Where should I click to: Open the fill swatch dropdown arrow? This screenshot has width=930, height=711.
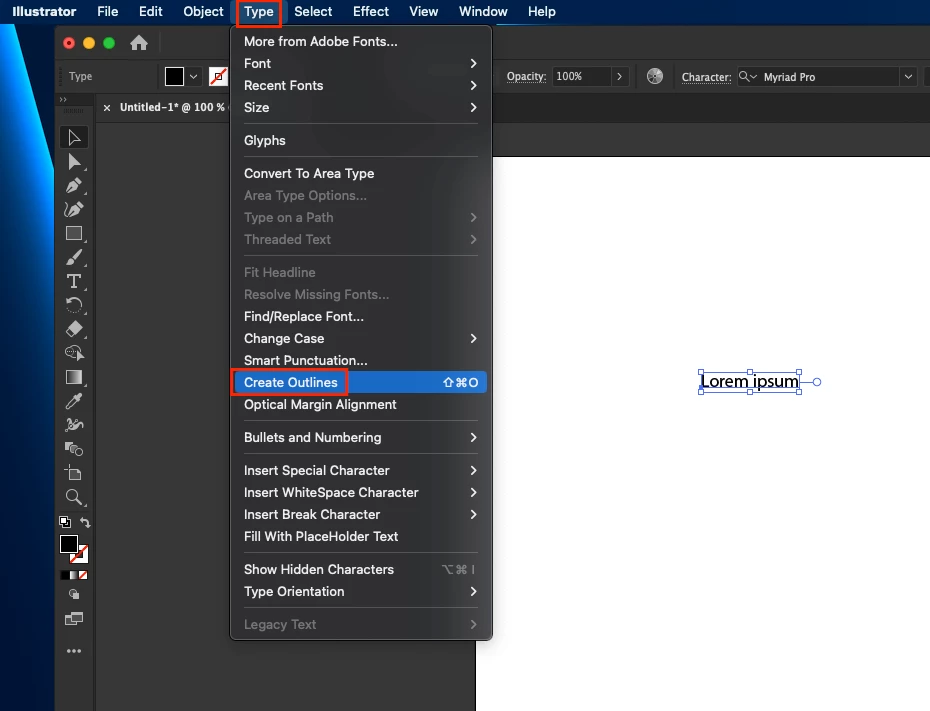click(193, 76)
